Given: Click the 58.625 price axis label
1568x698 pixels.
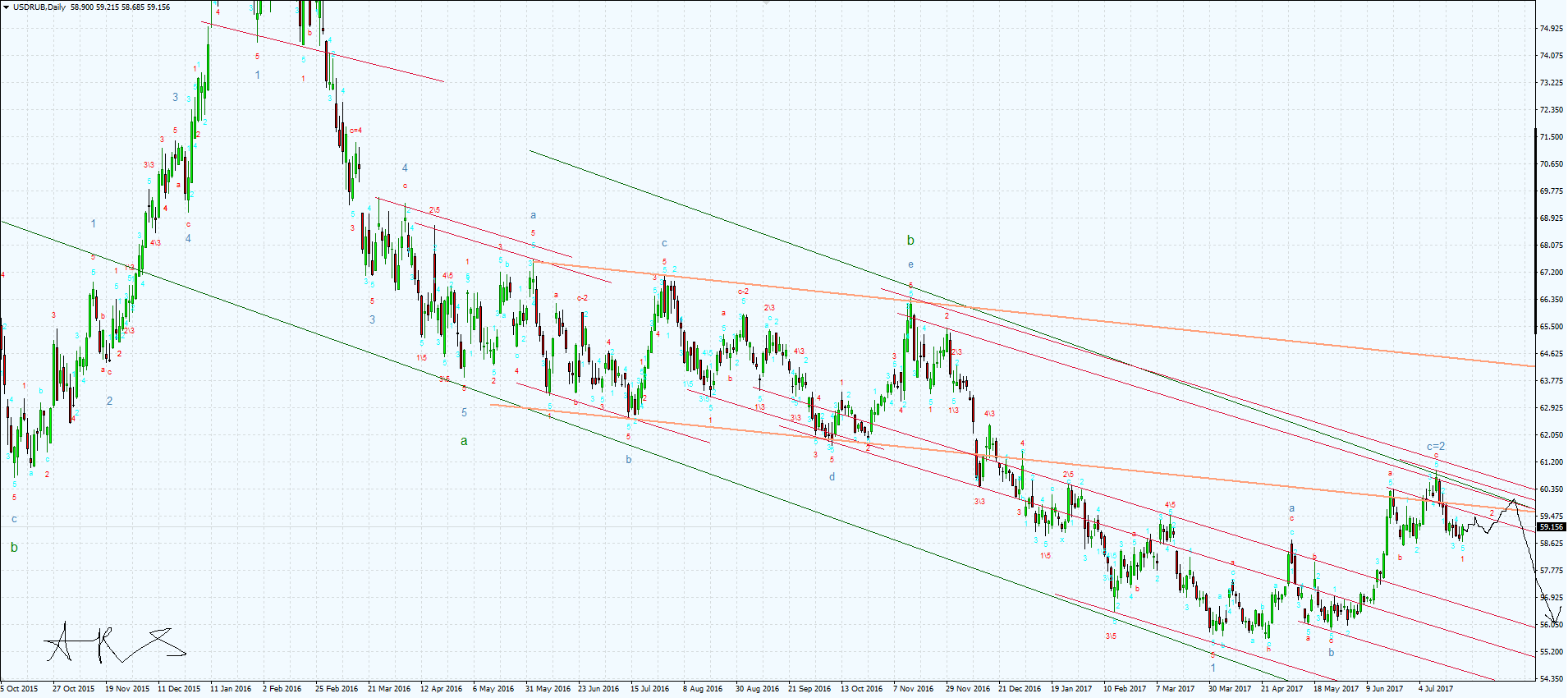Looking at the screenshot, I should point(1552,544).
